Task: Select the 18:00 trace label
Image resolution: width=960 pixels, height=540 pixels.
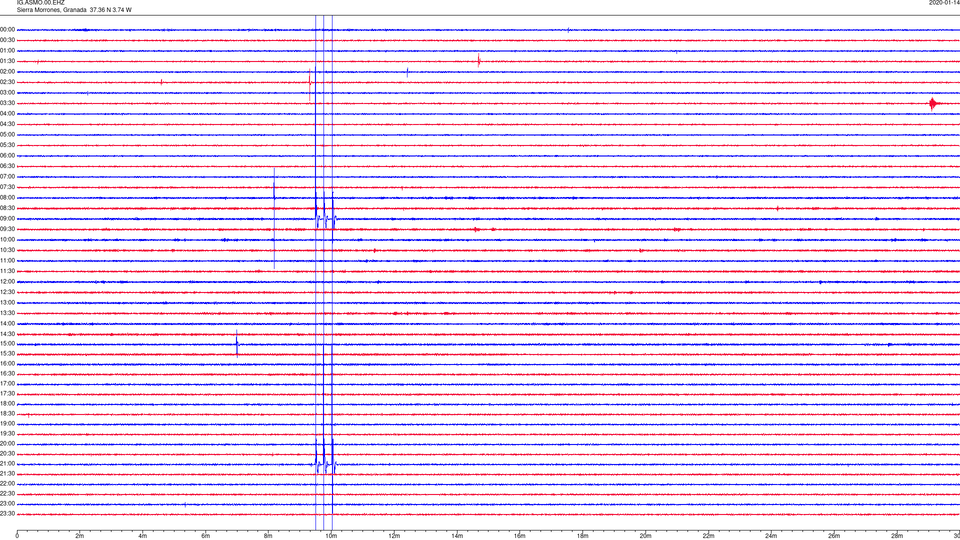Action: [x=8, y=404]
